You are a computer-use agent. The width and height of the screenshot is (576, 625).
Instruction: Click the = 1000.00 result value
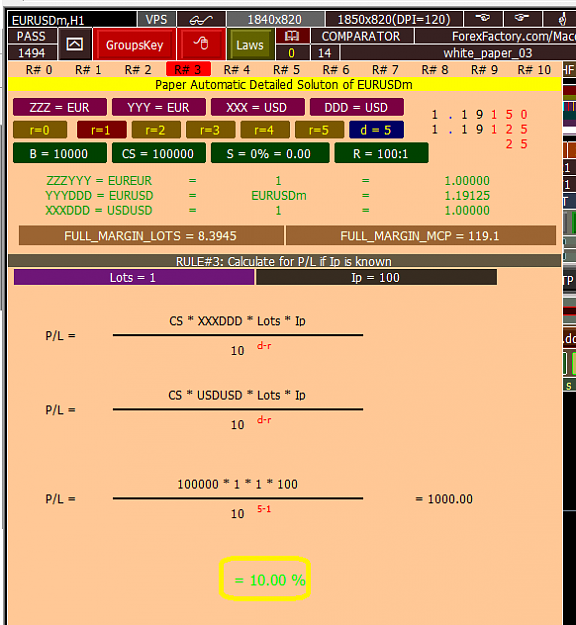coord(444,499)
